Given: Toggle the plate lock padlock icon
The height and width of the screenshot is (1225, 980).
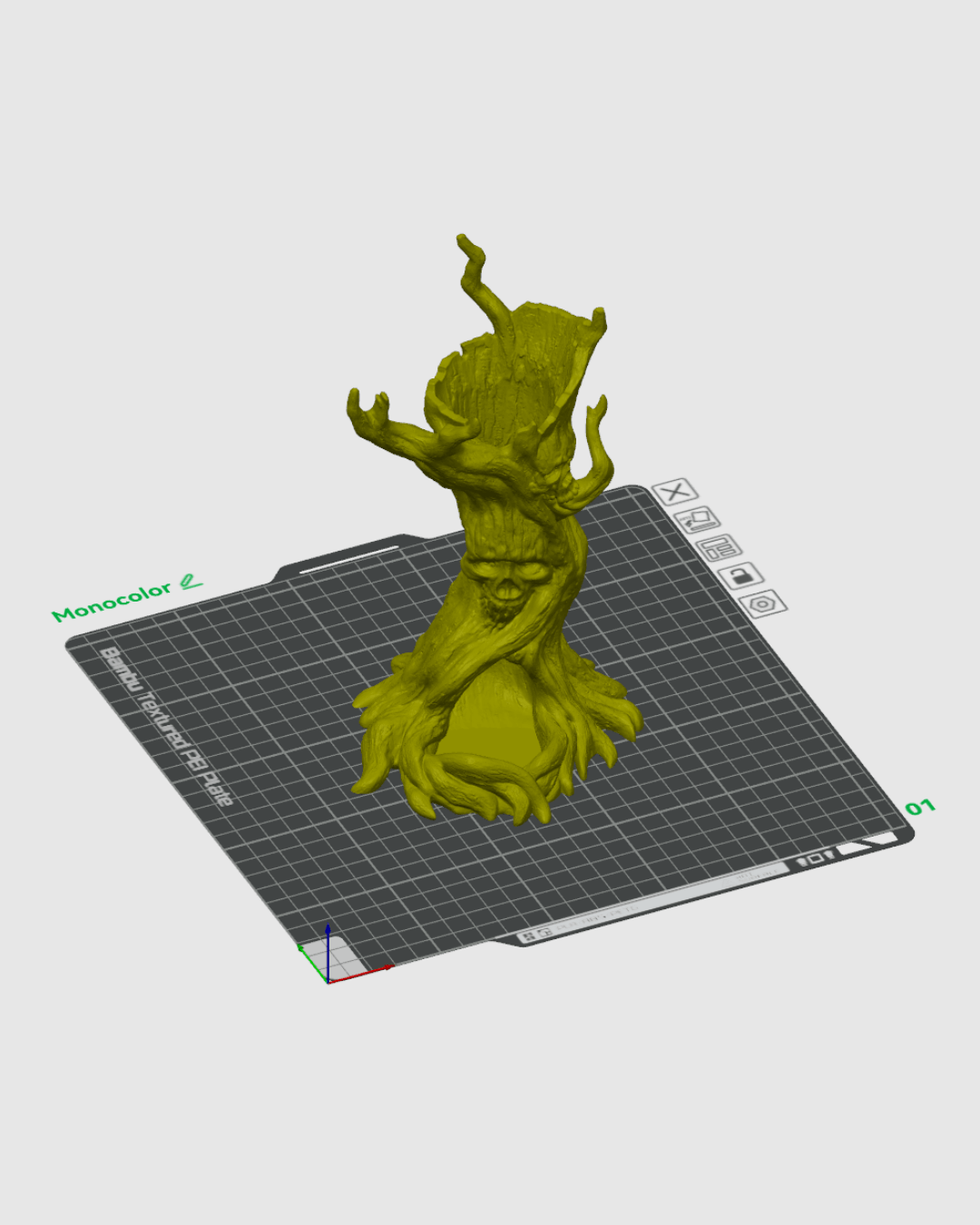Looking at the screenshot, I should (740, 575).
